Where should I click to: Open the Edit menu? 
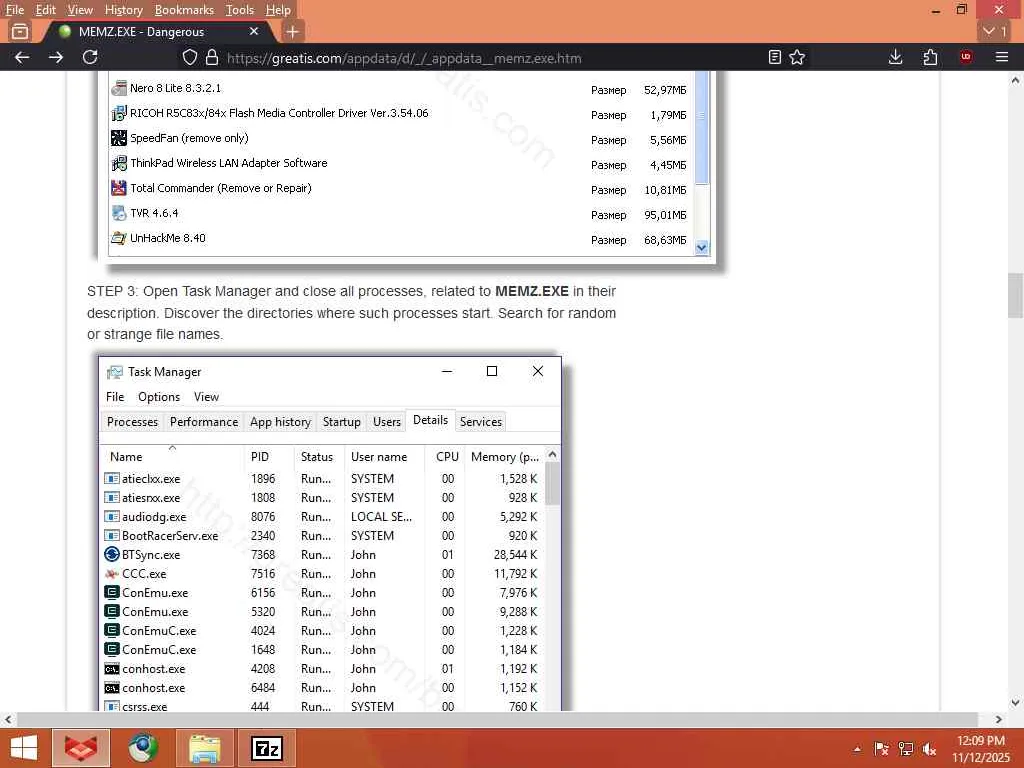[x=46, y=10]
